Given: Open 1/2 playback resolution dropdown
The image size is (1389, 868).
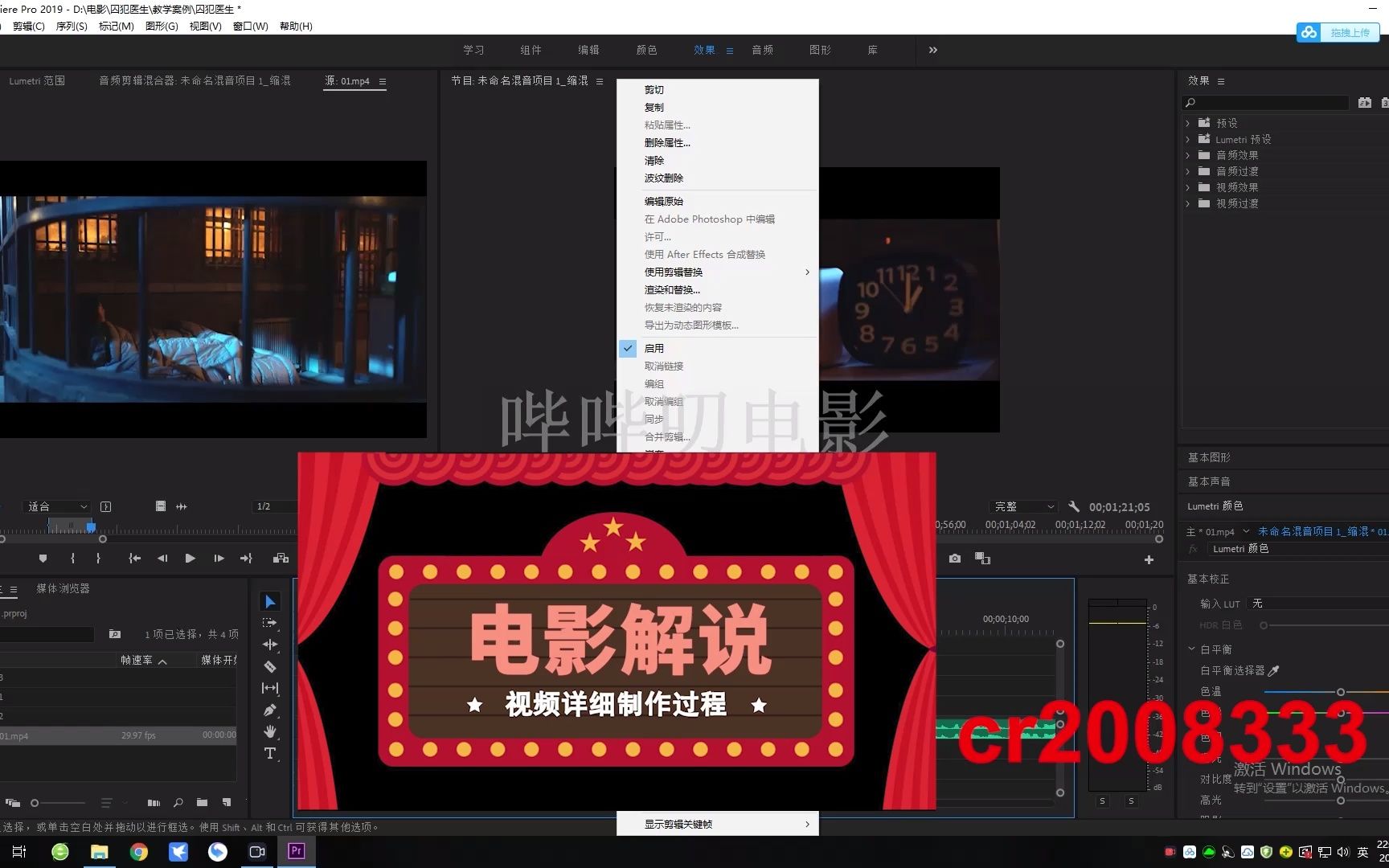Looking at the screenshot, I should click(275, 506).
